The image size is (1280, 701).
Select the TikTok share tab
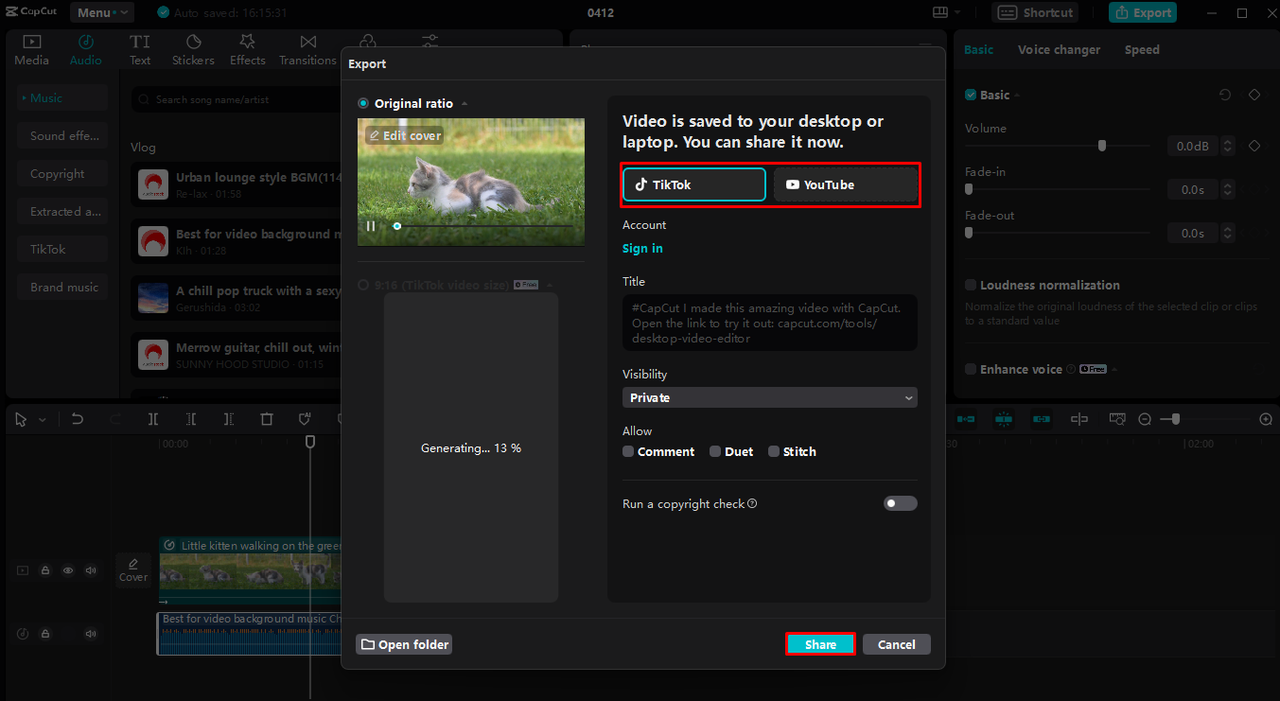coord(694,185)
